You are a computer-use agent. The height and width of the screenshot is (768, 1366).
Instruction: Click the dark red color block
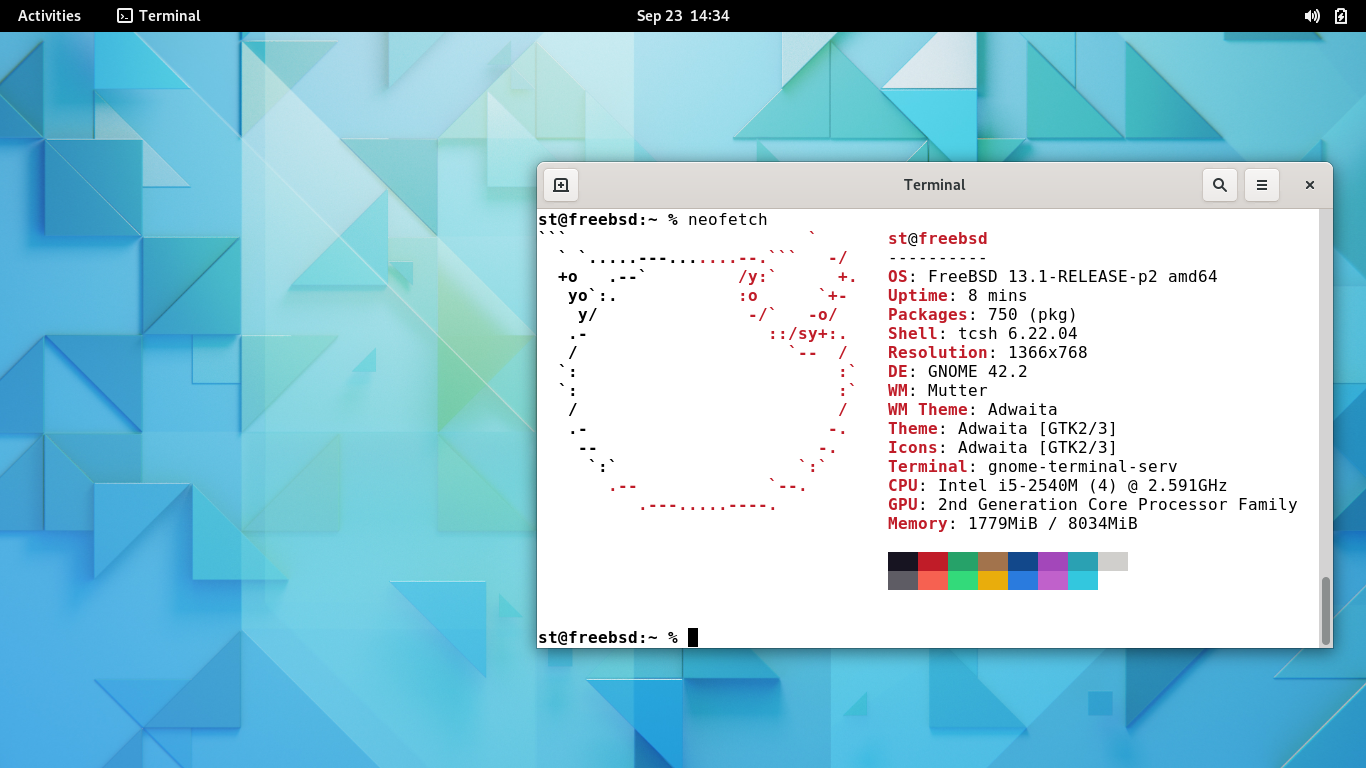coord(933,561)
